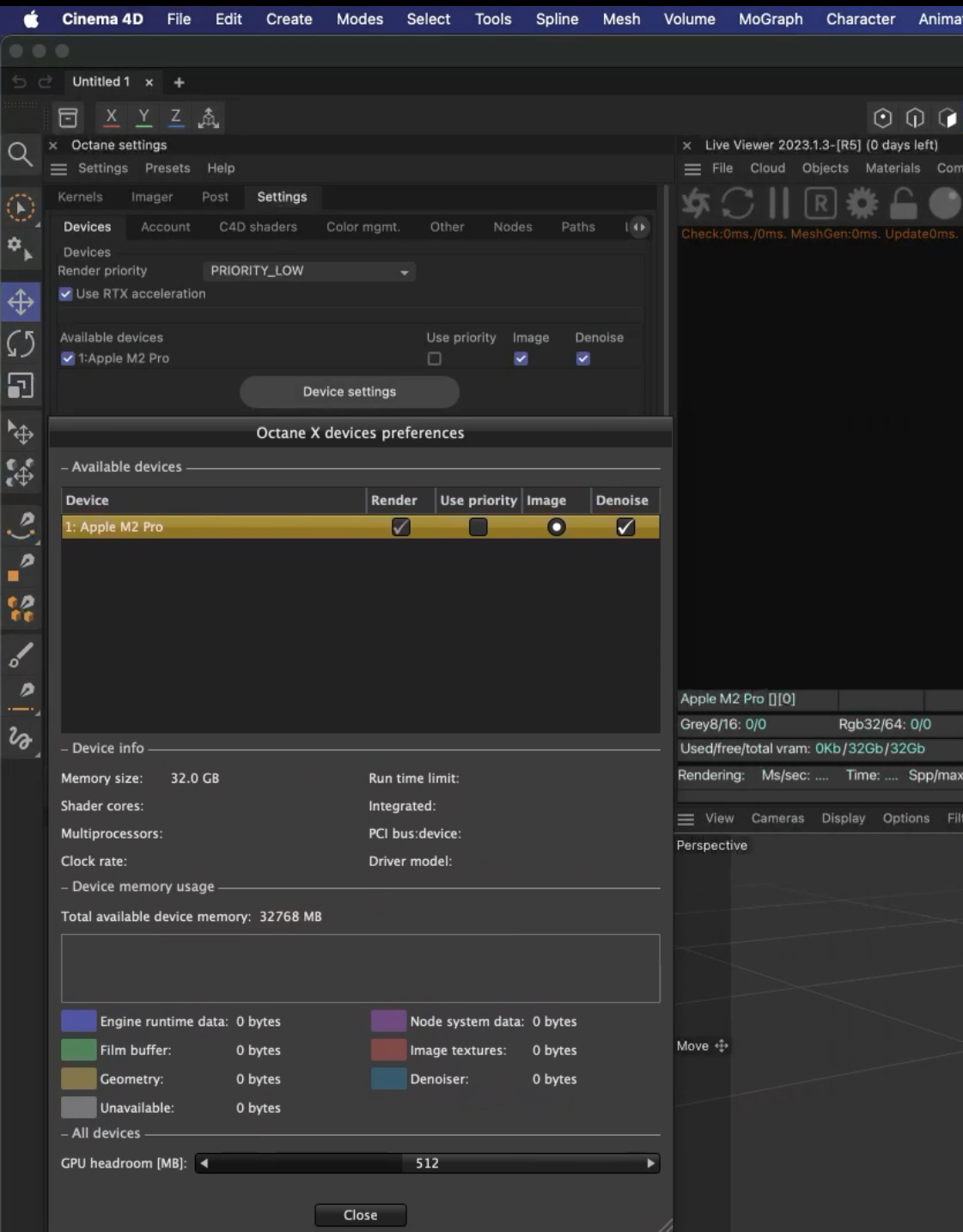Screen dimensions: 963x1232
Task: Click the clay mode sphere icon in Live Viewer
Action: [945, 204]
